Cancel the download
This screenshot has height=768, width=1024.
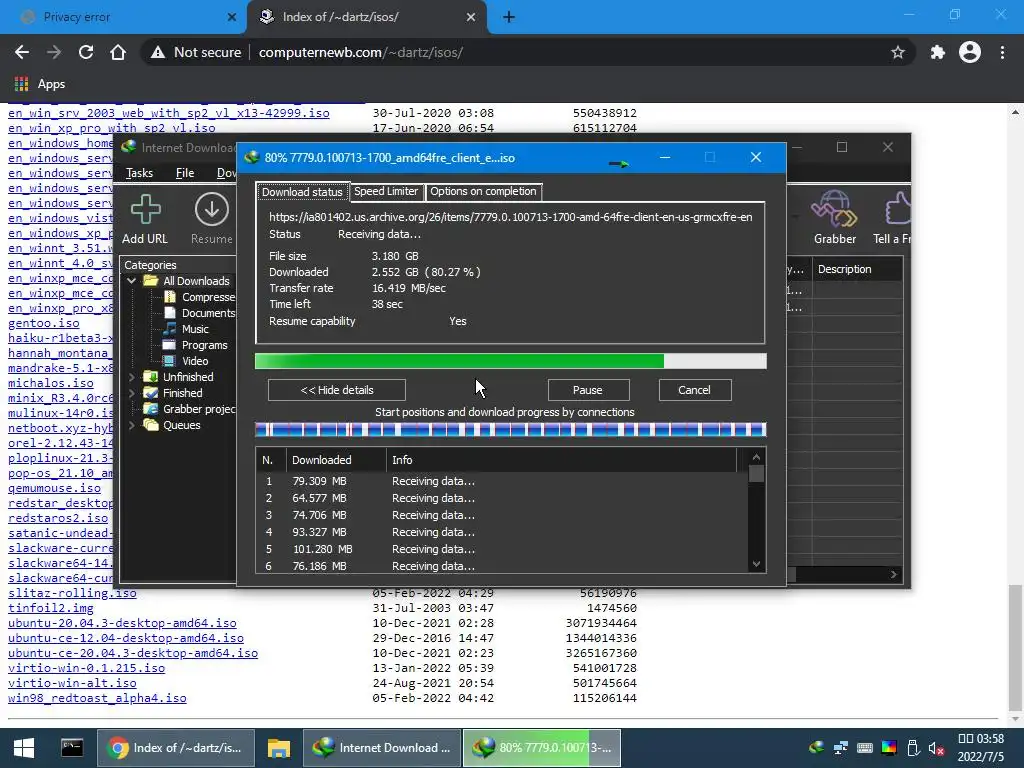pos(694,390)
